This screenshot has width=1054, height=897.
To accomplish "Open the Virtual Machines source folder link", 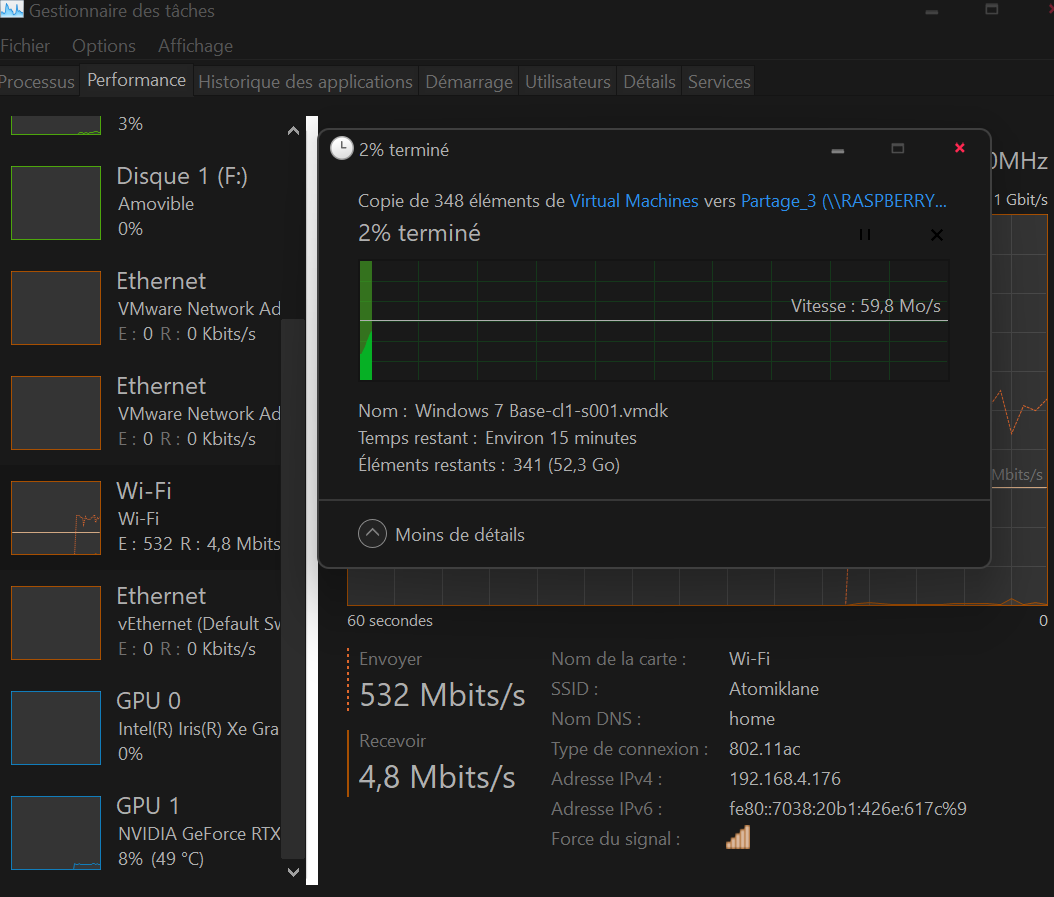I will coord(634,200).
